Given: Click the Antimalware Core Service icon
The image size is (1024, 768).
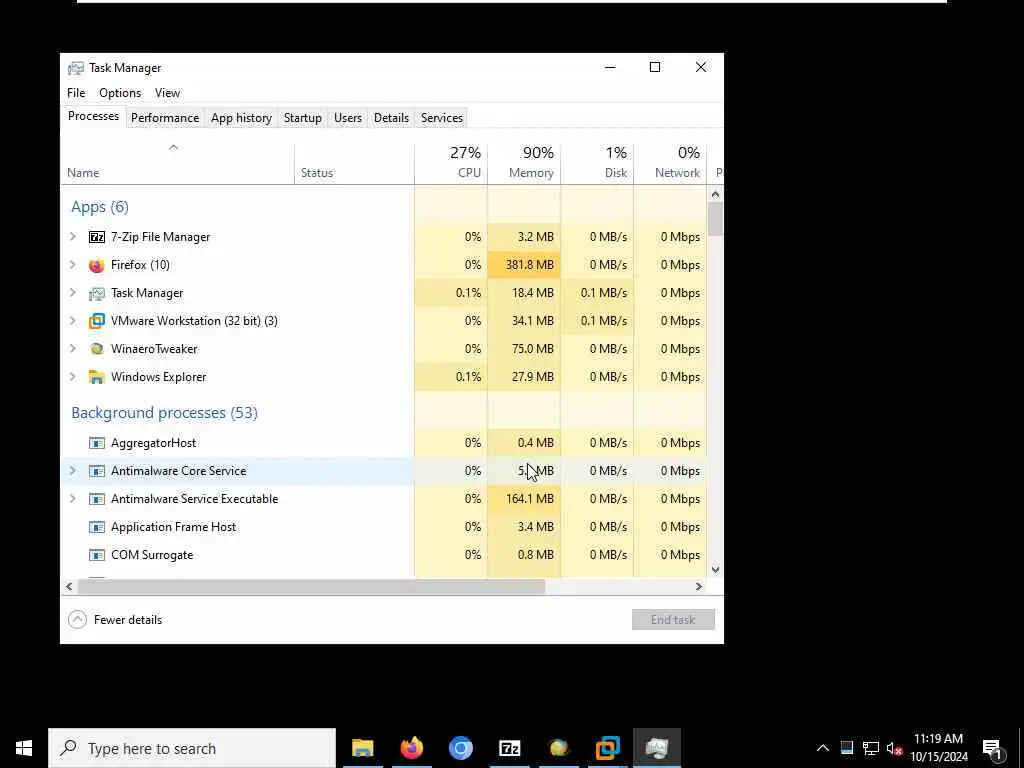Looking at the screenshot, I should [97, 471].
